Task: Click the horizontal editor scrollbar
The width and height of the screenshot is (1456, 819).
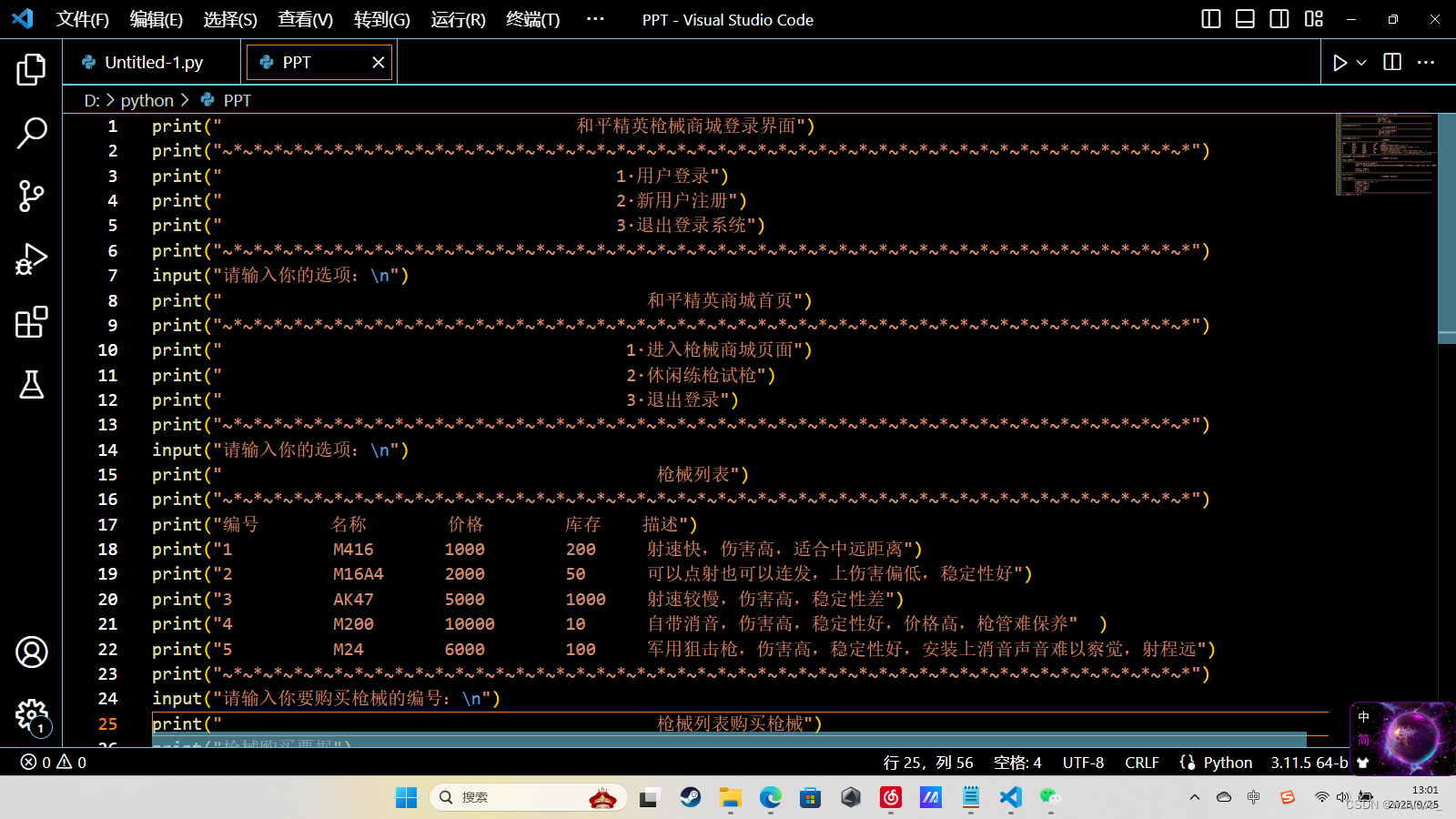Action: pyautogui.click(x=729, y=740)
